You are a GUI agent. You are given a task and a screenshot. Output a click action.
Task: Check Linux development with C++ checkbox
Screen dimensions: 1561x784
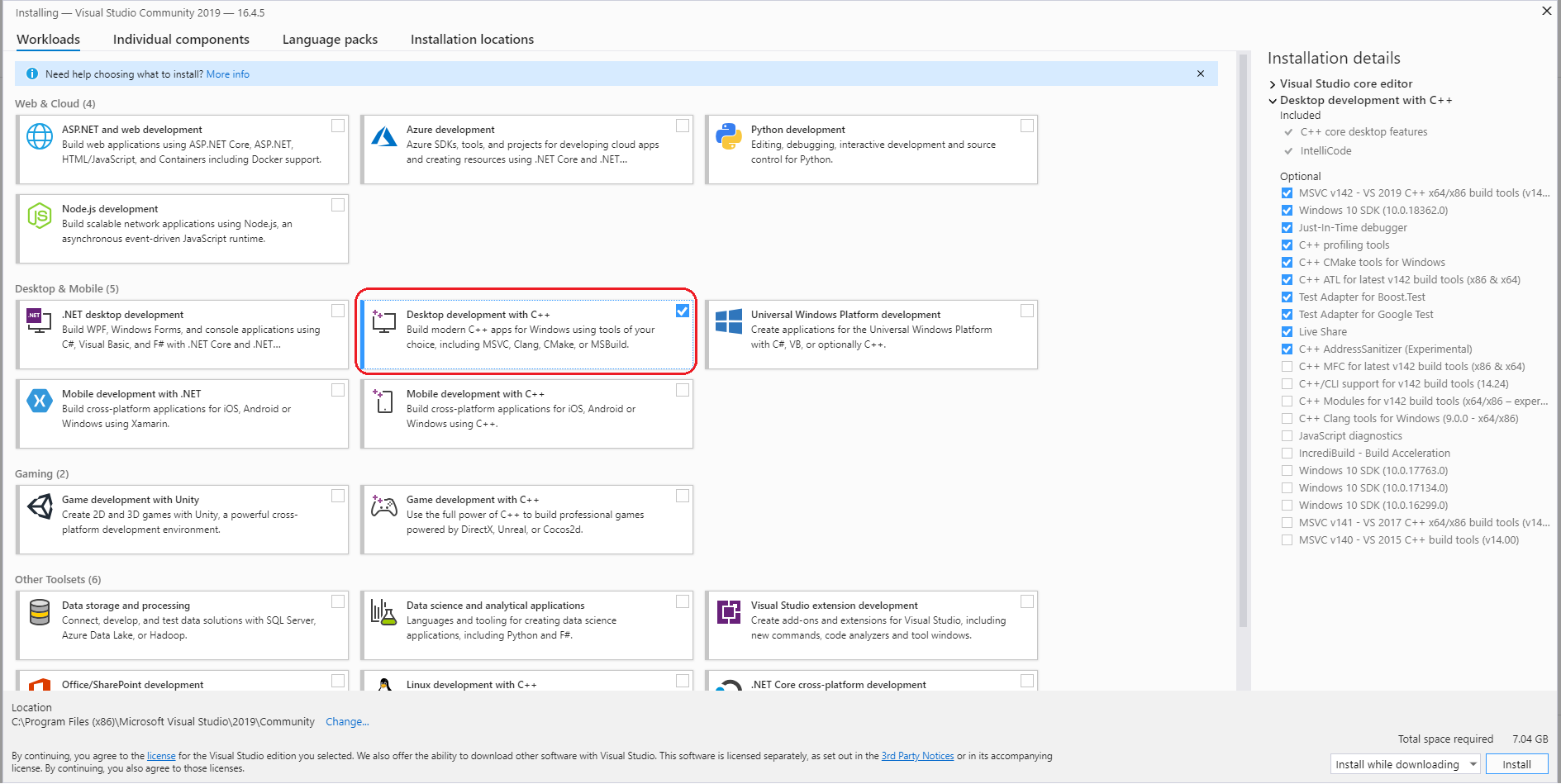point(683,681)
